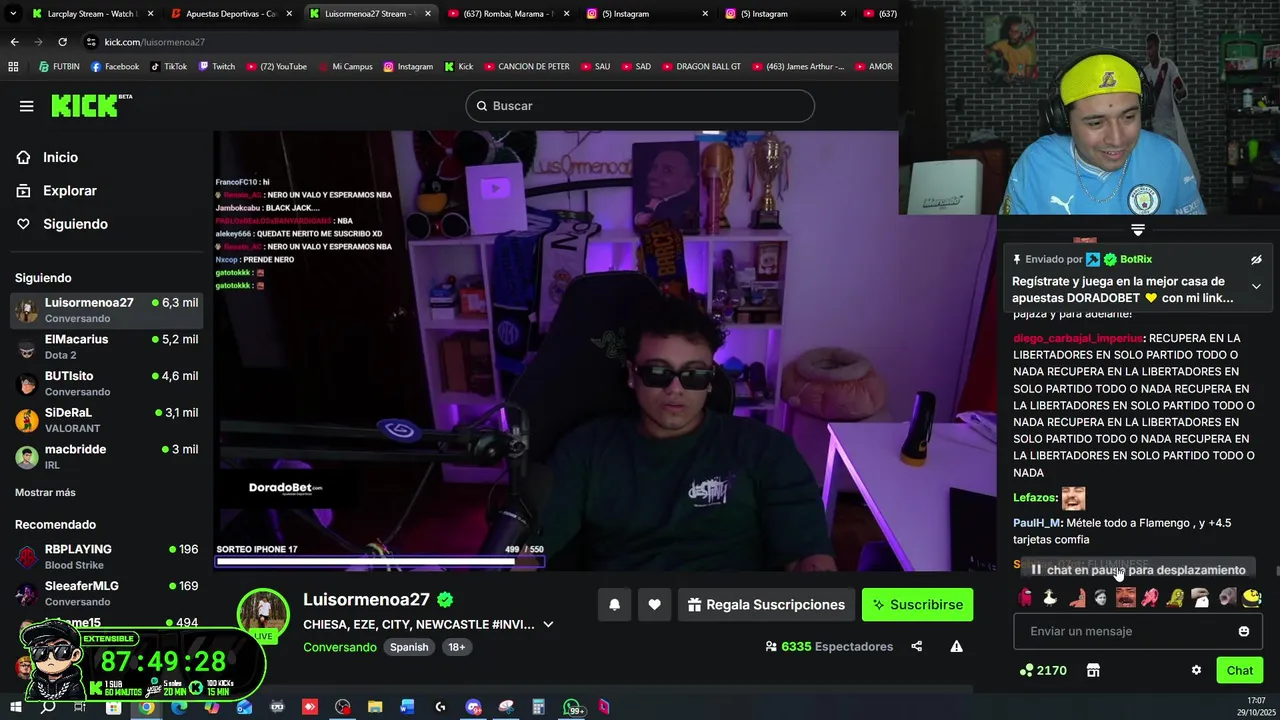Send message with Chat button
Viewport: 1280px width, 720px height.
1240,671
